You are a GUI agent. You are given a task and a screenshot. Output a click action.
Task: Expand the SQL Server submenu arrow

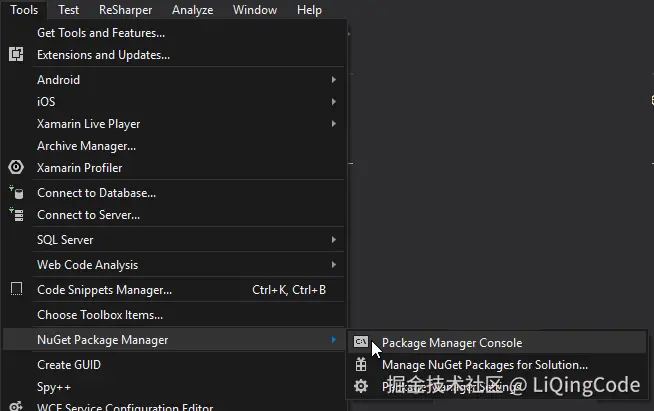(334, 240)
